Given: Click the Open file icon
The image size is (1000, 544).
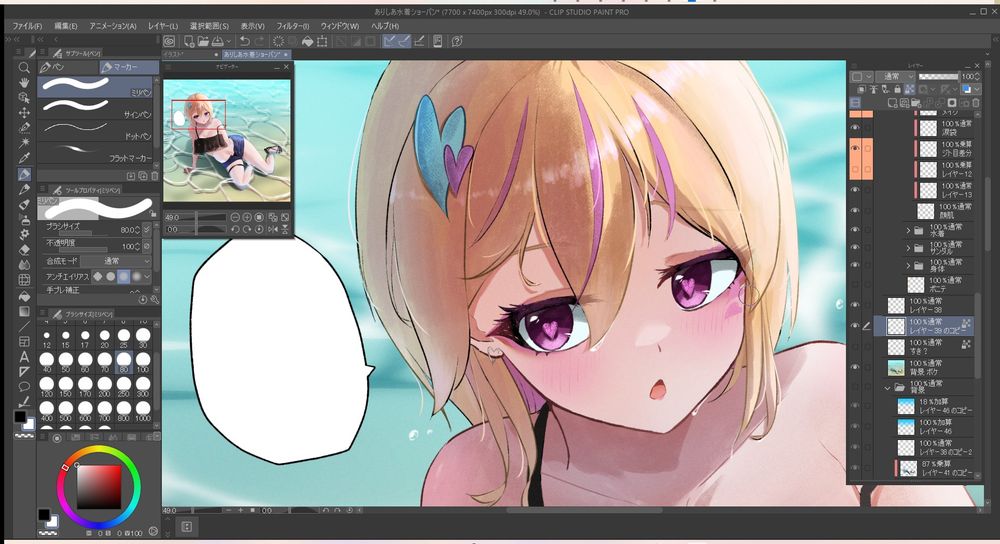Looking at the screenshot, I should 203,41.
